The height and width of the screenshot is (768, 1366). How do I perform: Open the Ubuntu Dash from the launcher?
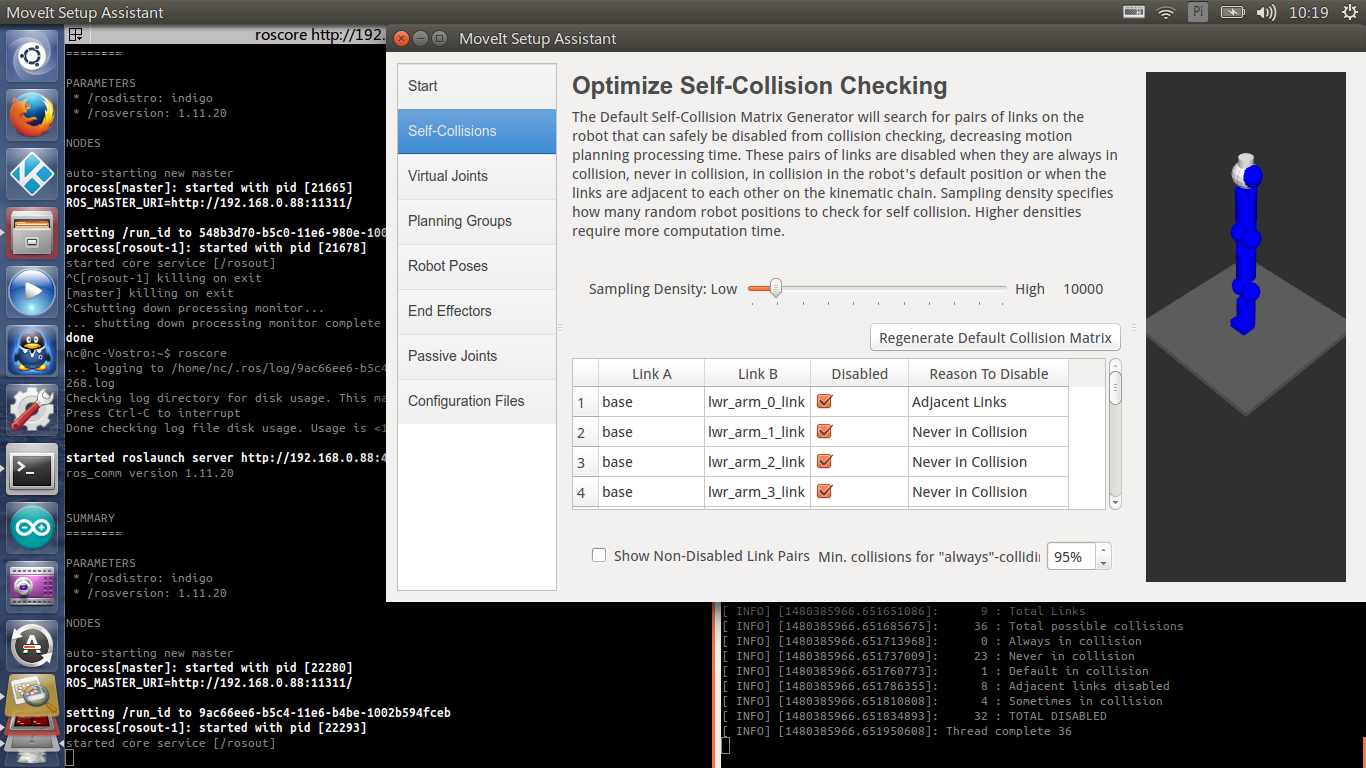tap(33, 56)
